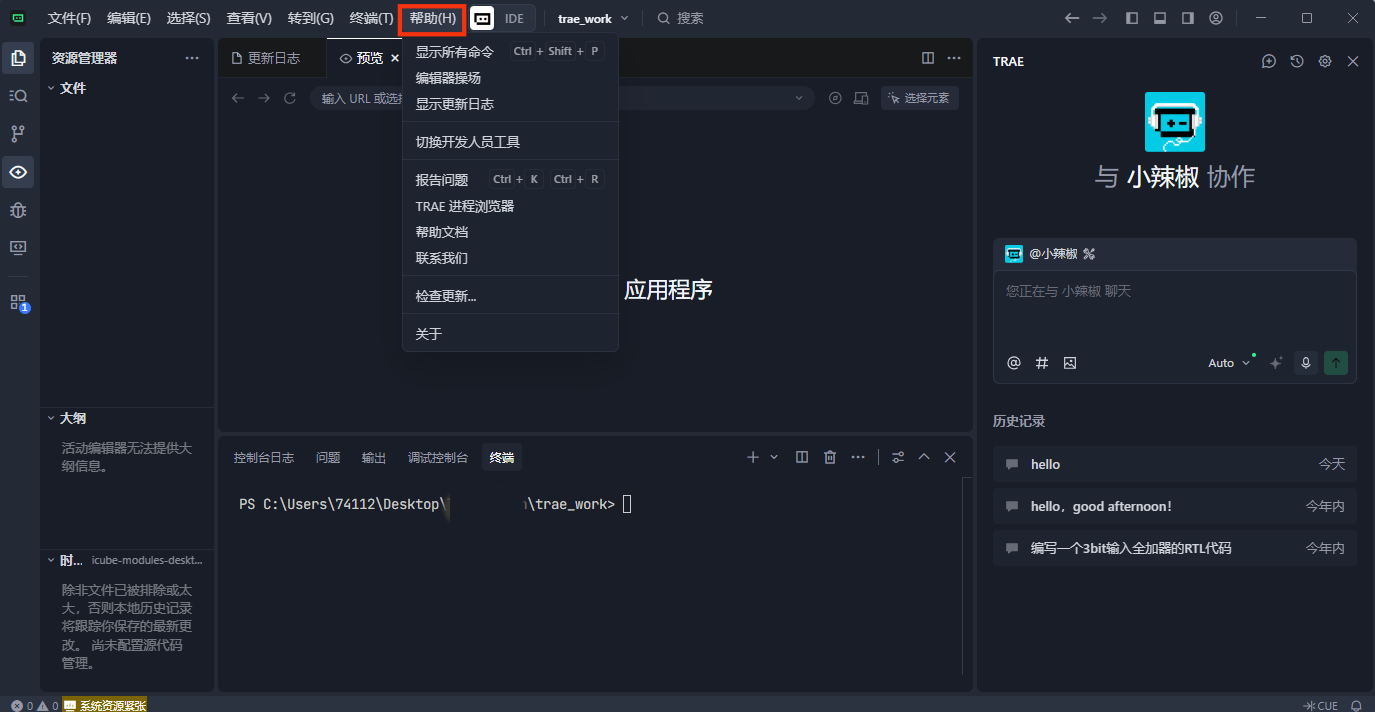Toggle the right side panel layout
This screenshot has height=712, width=1375.
[1188, 18]
